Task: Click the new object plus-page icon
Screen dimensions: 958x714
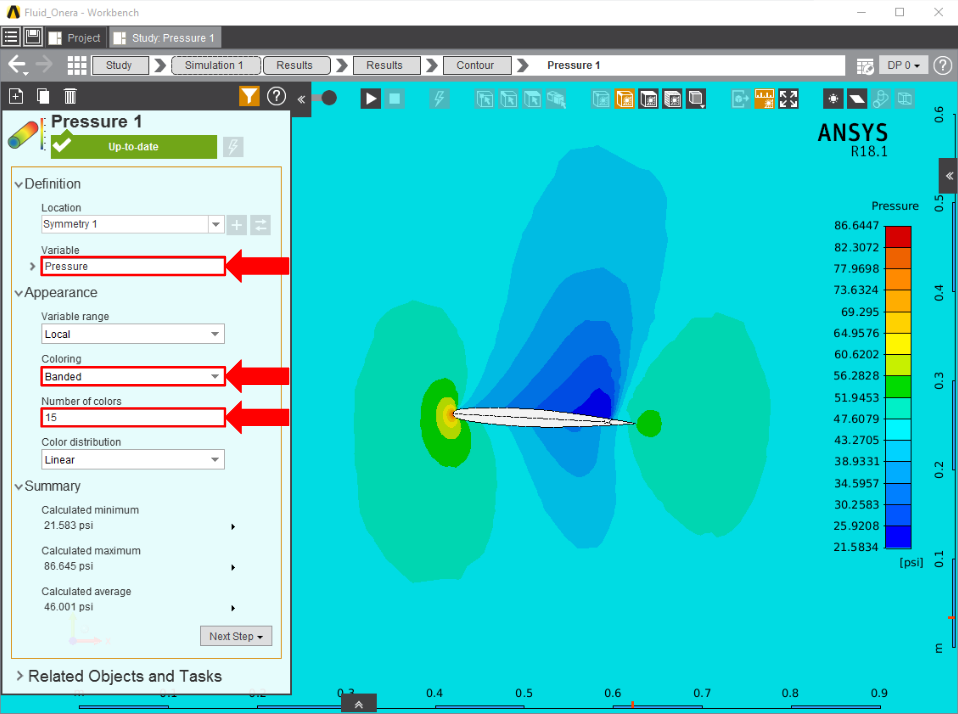Action: [x=16, y=96]
